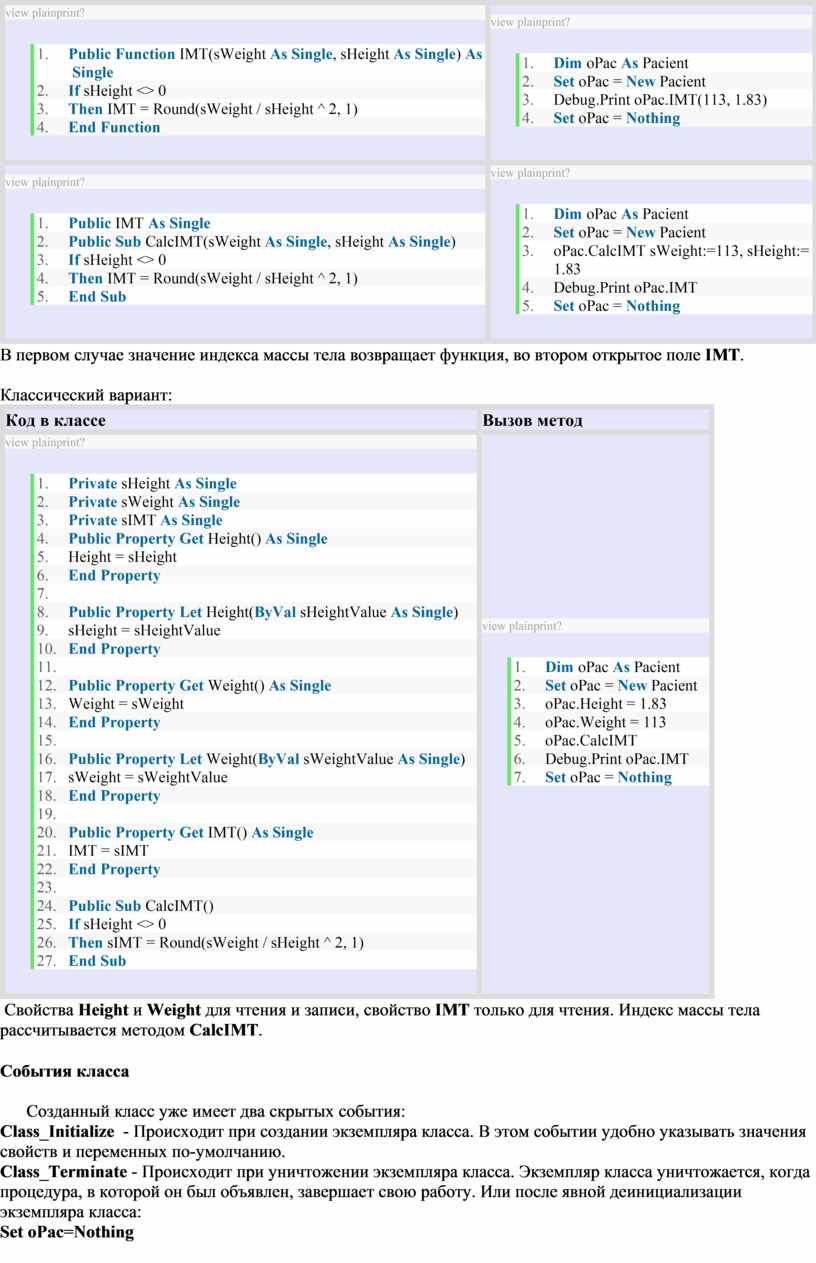Click the Код в классе table header
Viewport: 816px width, 1263px height.
[x=56, y=420]
